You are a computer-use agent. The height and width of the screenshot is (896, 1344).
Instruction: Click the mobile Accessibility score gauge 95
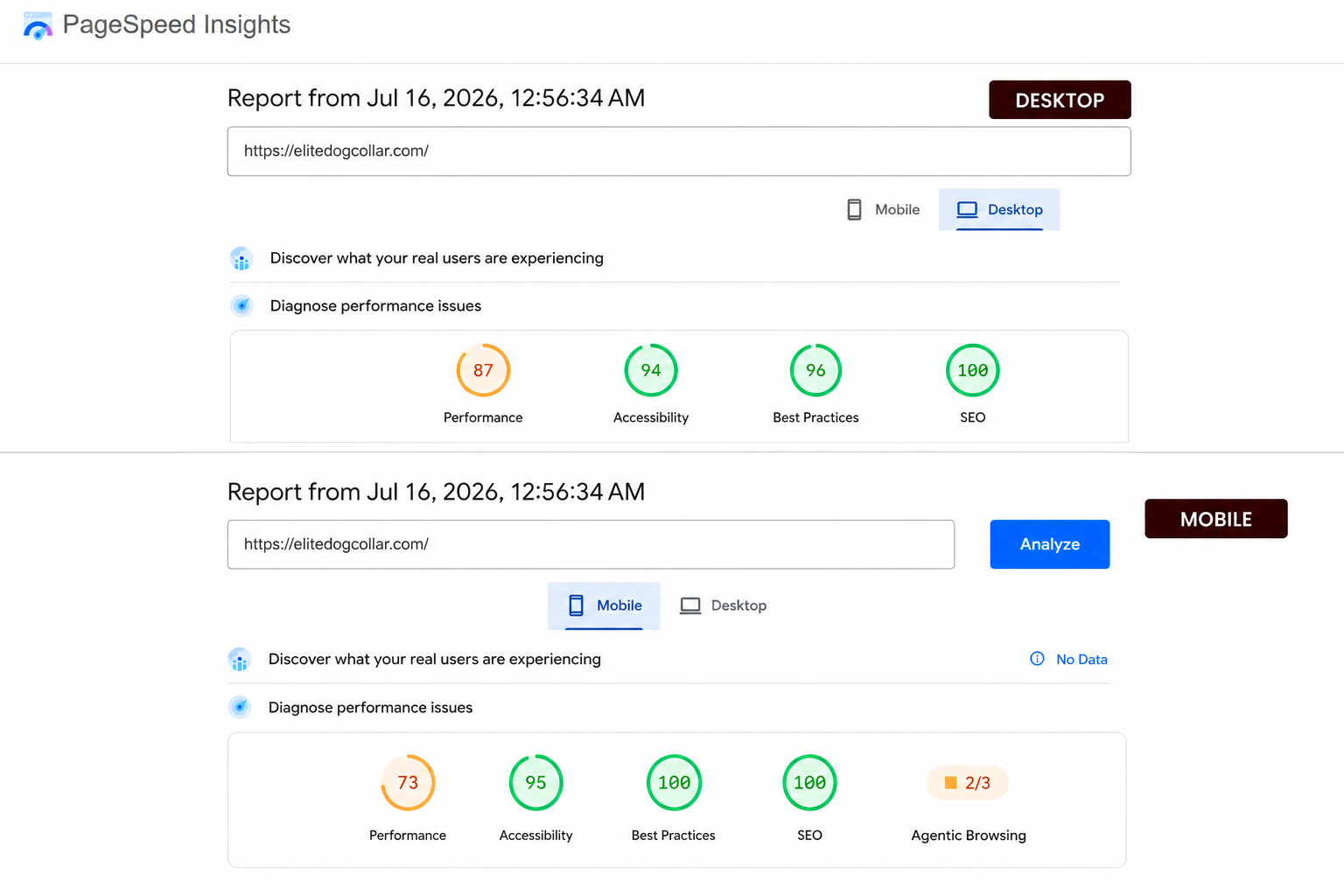pos(535,782)
